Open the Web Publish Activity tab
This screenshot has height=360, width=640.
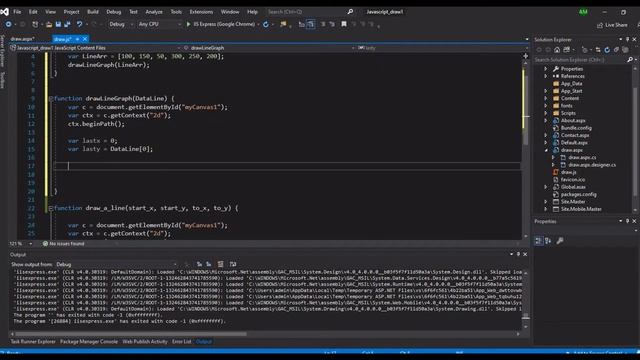[145, 342]
